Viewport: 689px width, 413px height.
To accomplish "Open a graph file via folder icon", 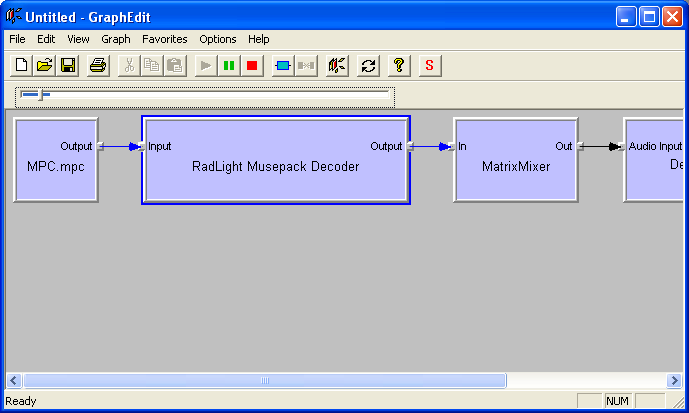I will (x=44, y=66).
